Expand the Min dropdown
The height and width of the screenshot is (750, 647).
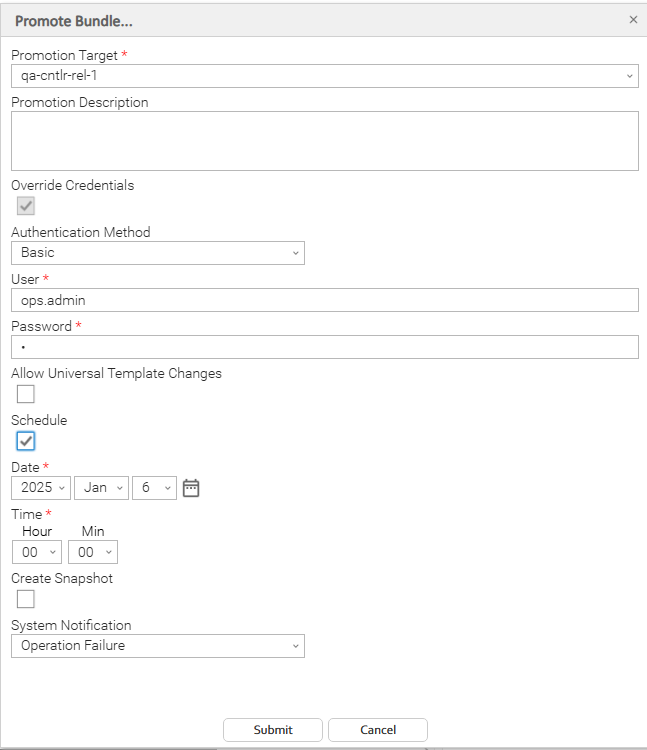click(93, 552)
